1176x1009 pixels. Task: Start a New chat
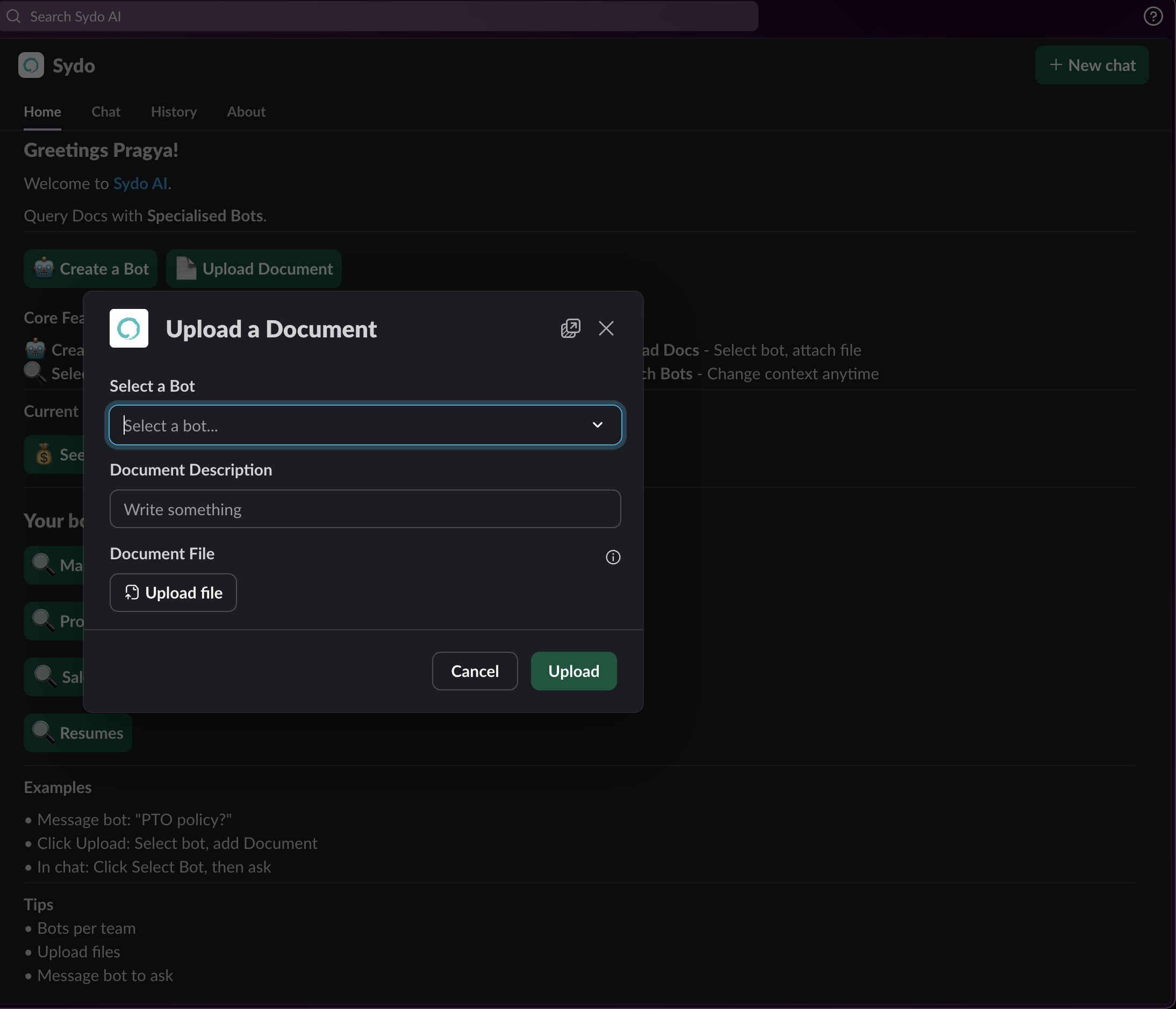coord(1092,65)
